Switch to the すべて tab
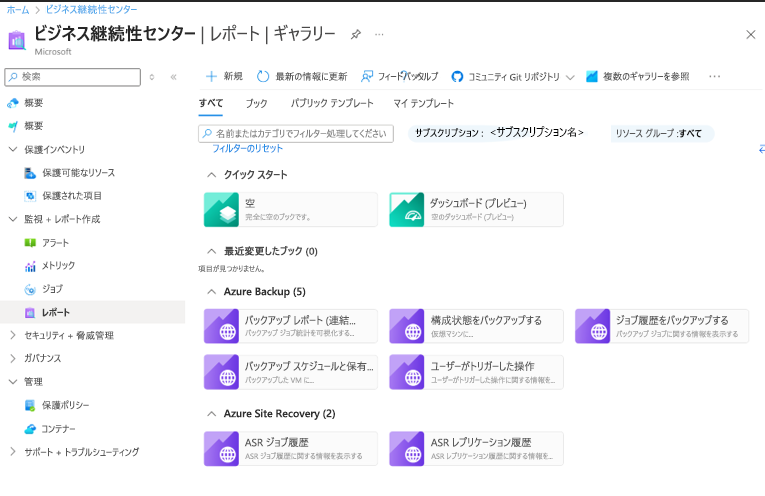The height and width of the screenshot is (496, 765). tap(211, 103)
